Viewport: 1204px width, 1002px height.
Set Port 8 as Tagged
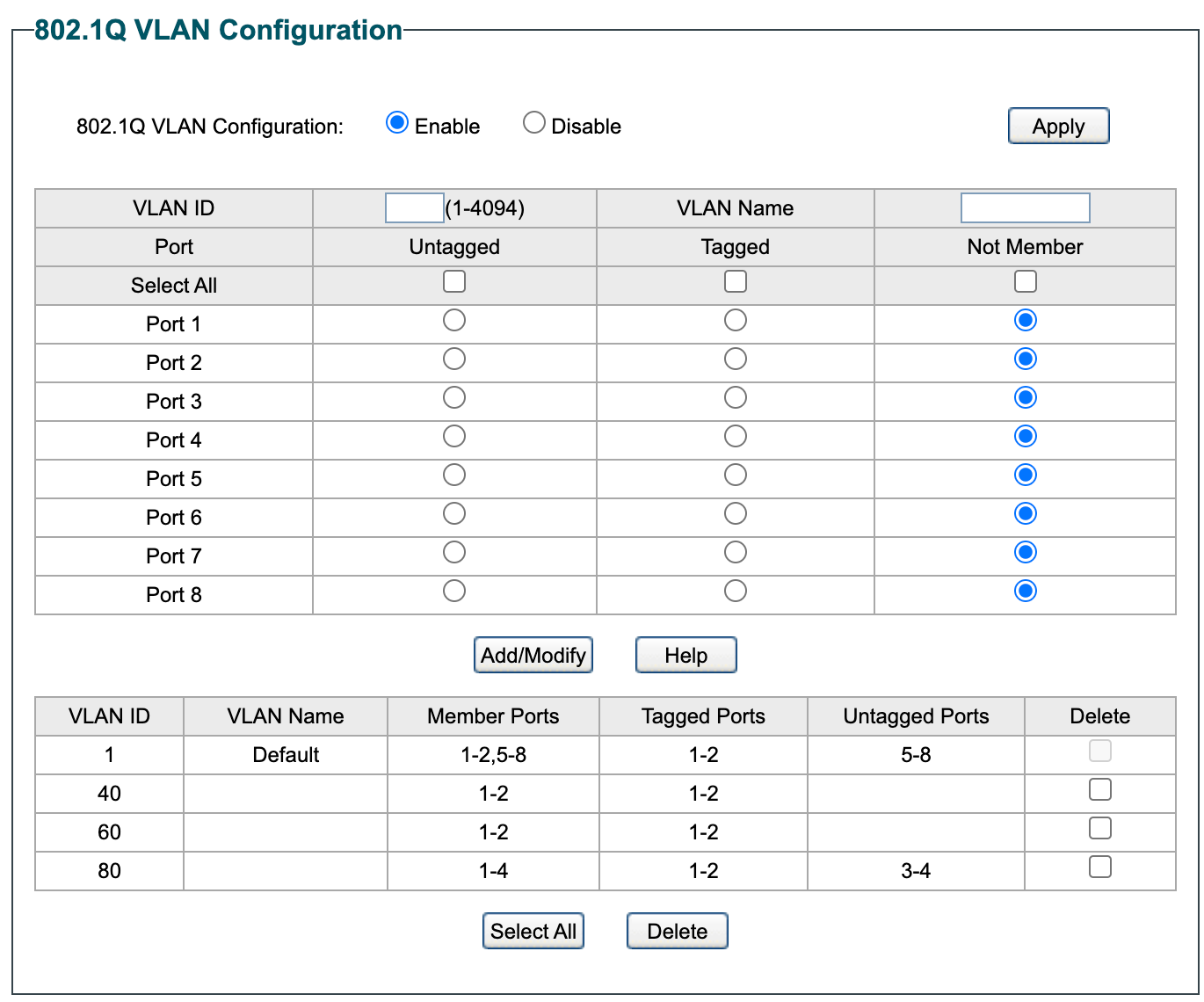[736, 591]
